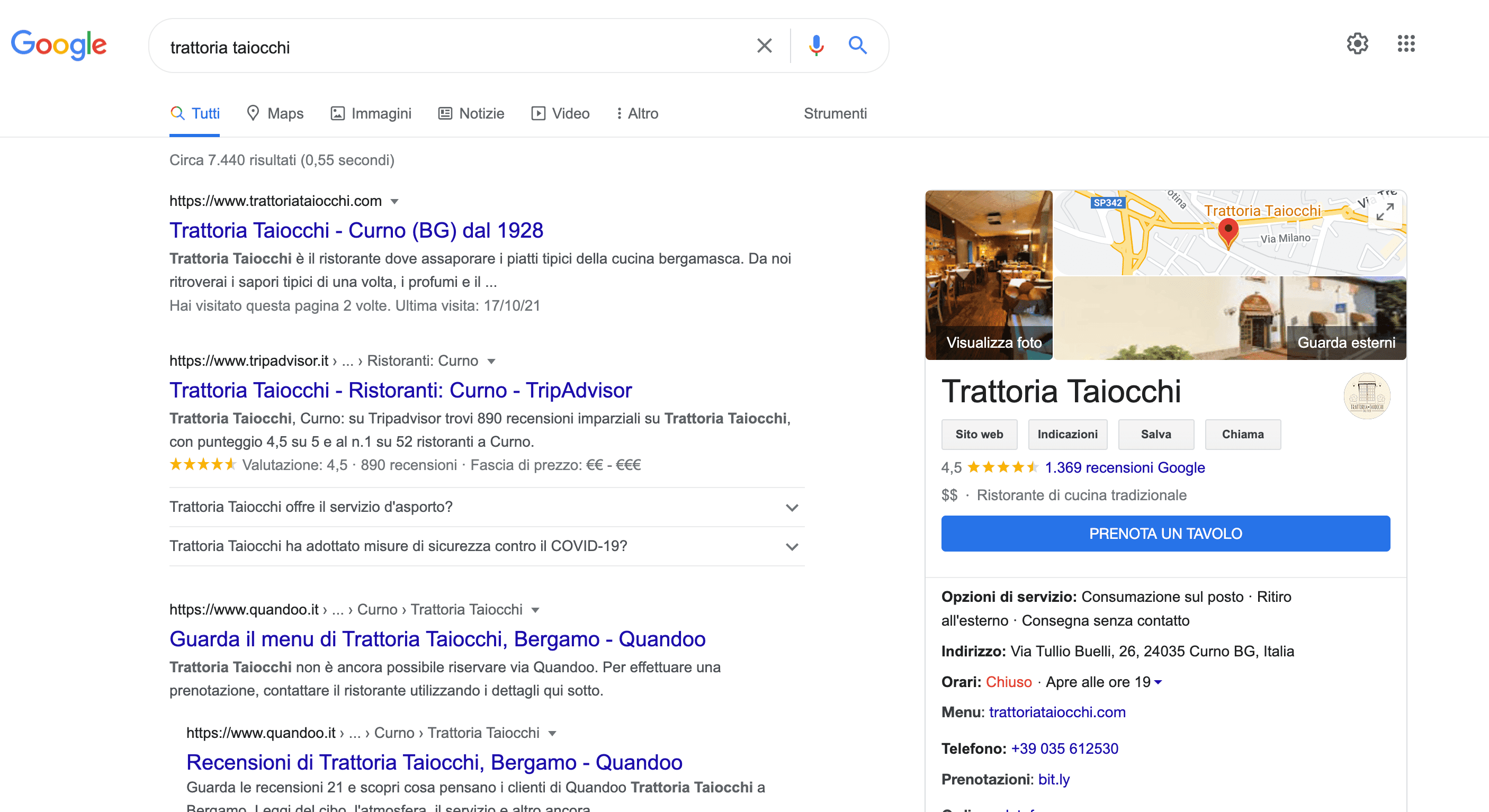The width and height of the screenshot is (1489, 812).
Task: Expand the servizio d'asporto question
Action: click(x=486, y=507)
